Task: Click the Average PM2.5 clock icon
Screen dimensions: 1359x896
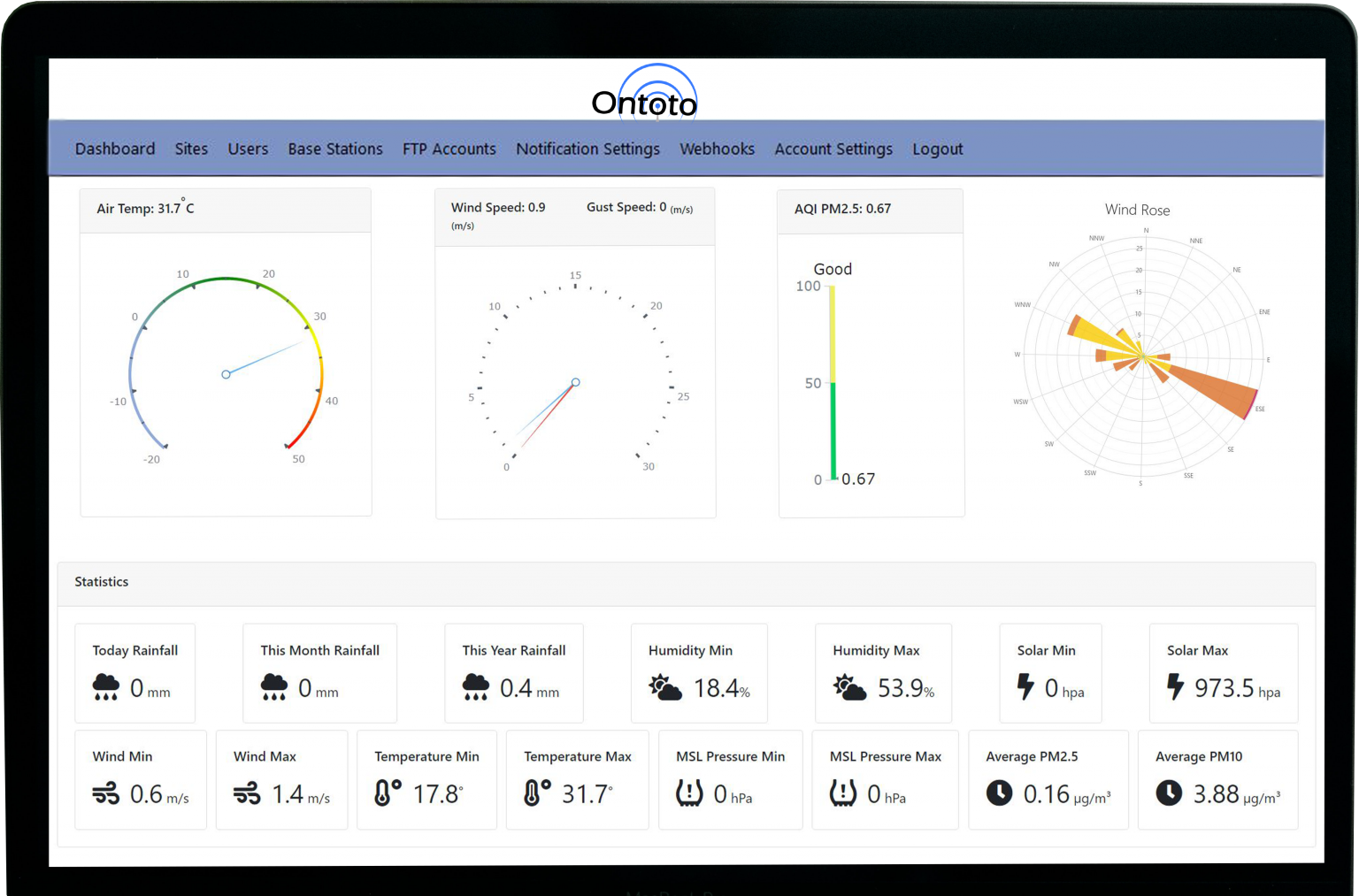Action: coord(999,793)
